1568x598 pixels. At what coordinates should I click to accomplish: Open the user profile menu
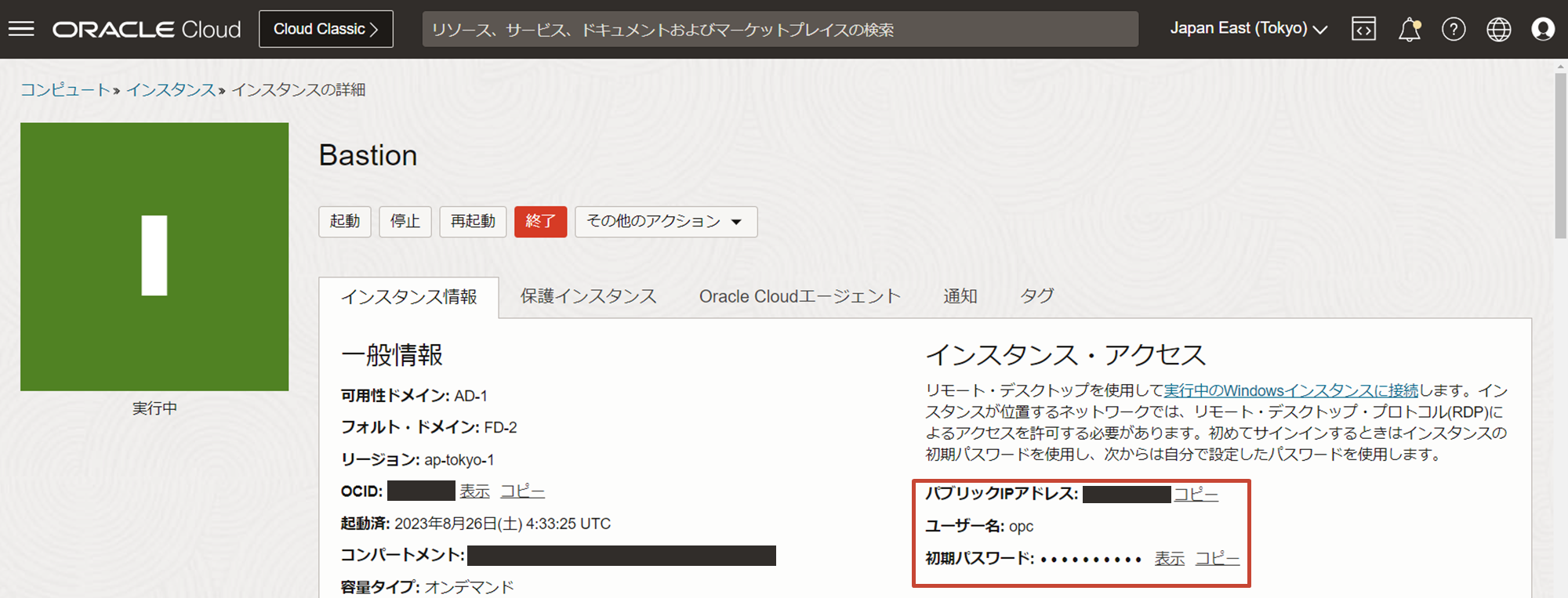pos(1543,29)
